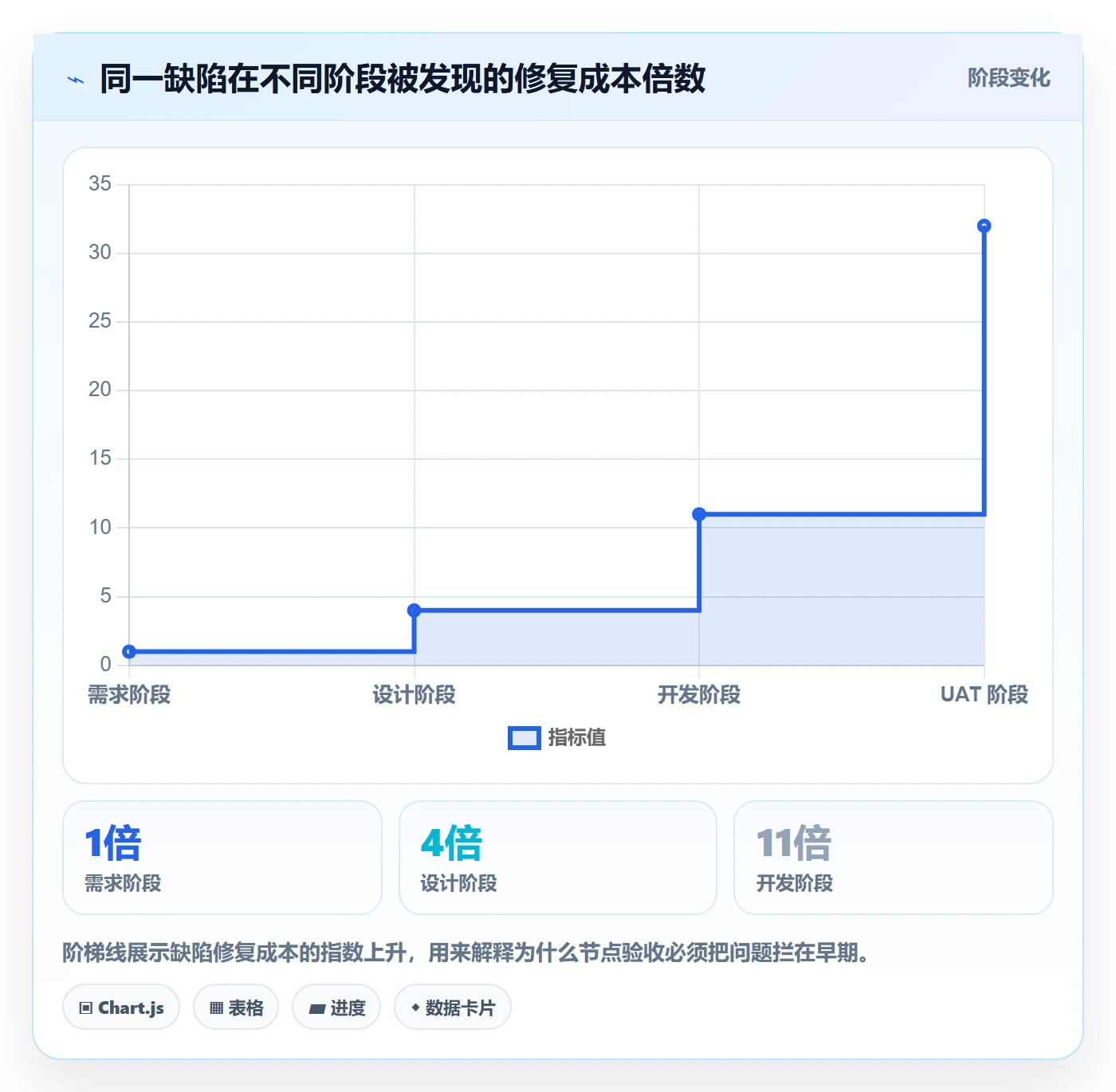Click the title 同一缺陷在不同阶段被发现的修复成本倍数
Viewport: 1116px width, 1092px height.
(x=403, y=79)
